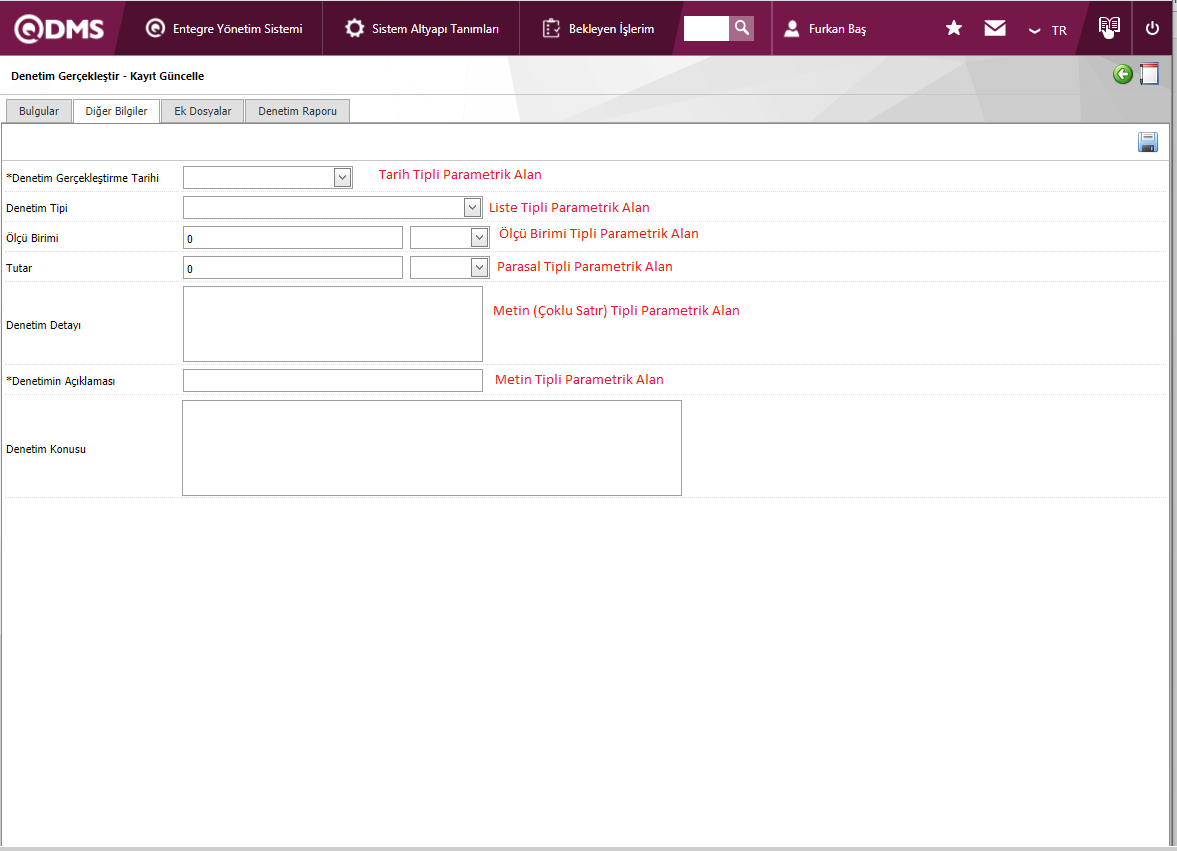This screenshot has width=1177, height=851.
Task: Open the Bekleyen İşlerim menu
Action: coord(598,29)
